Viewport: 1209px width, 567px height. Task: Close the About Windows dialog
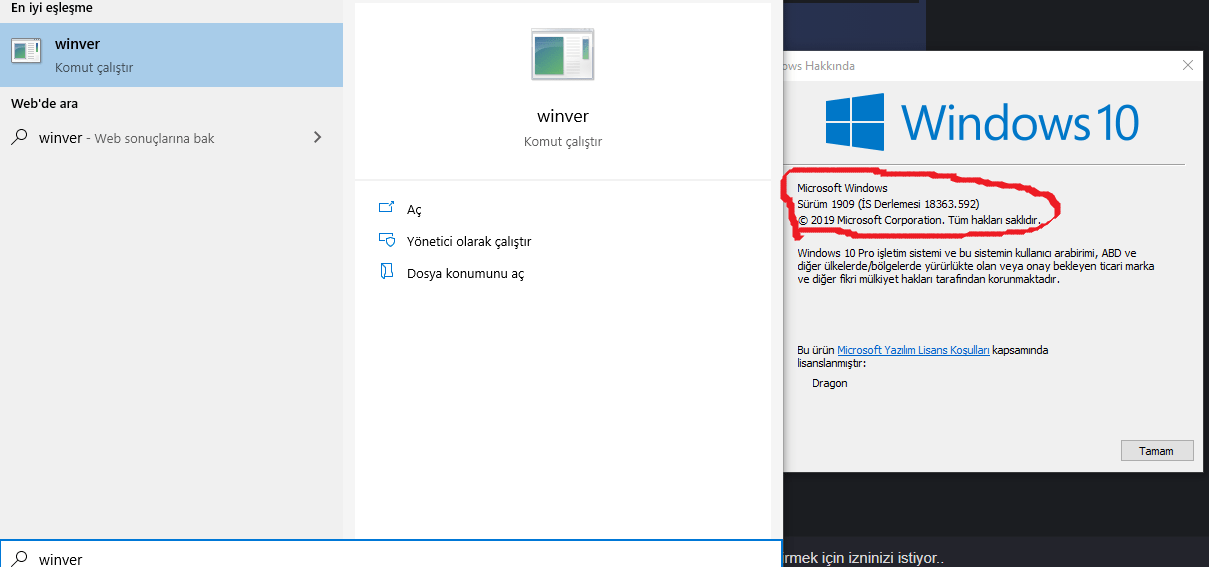click(x=1188, y=65)
